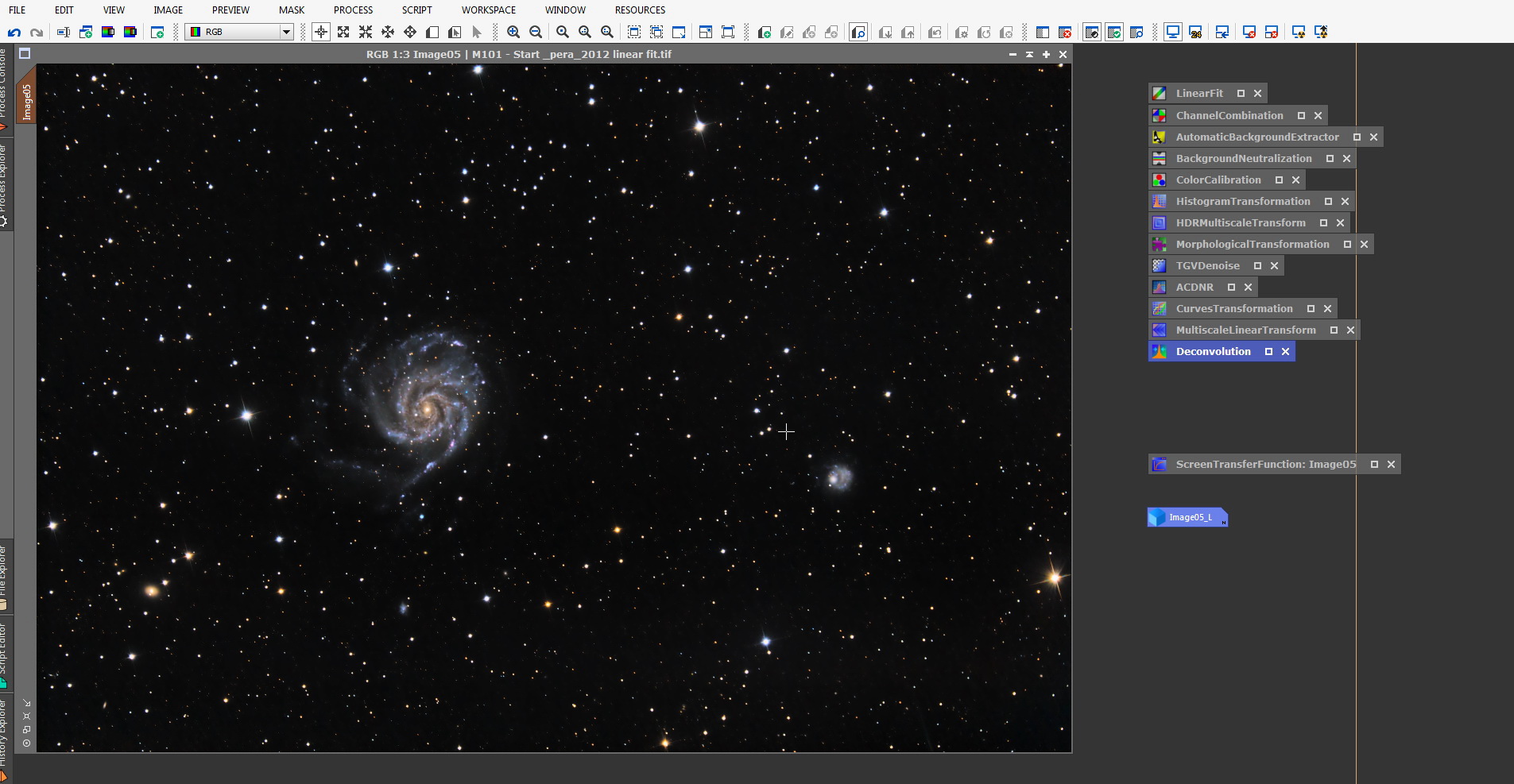The height and width of the screenshot is (784, 1514).
Task: Open the MASK menu
Action: point(292,10)
